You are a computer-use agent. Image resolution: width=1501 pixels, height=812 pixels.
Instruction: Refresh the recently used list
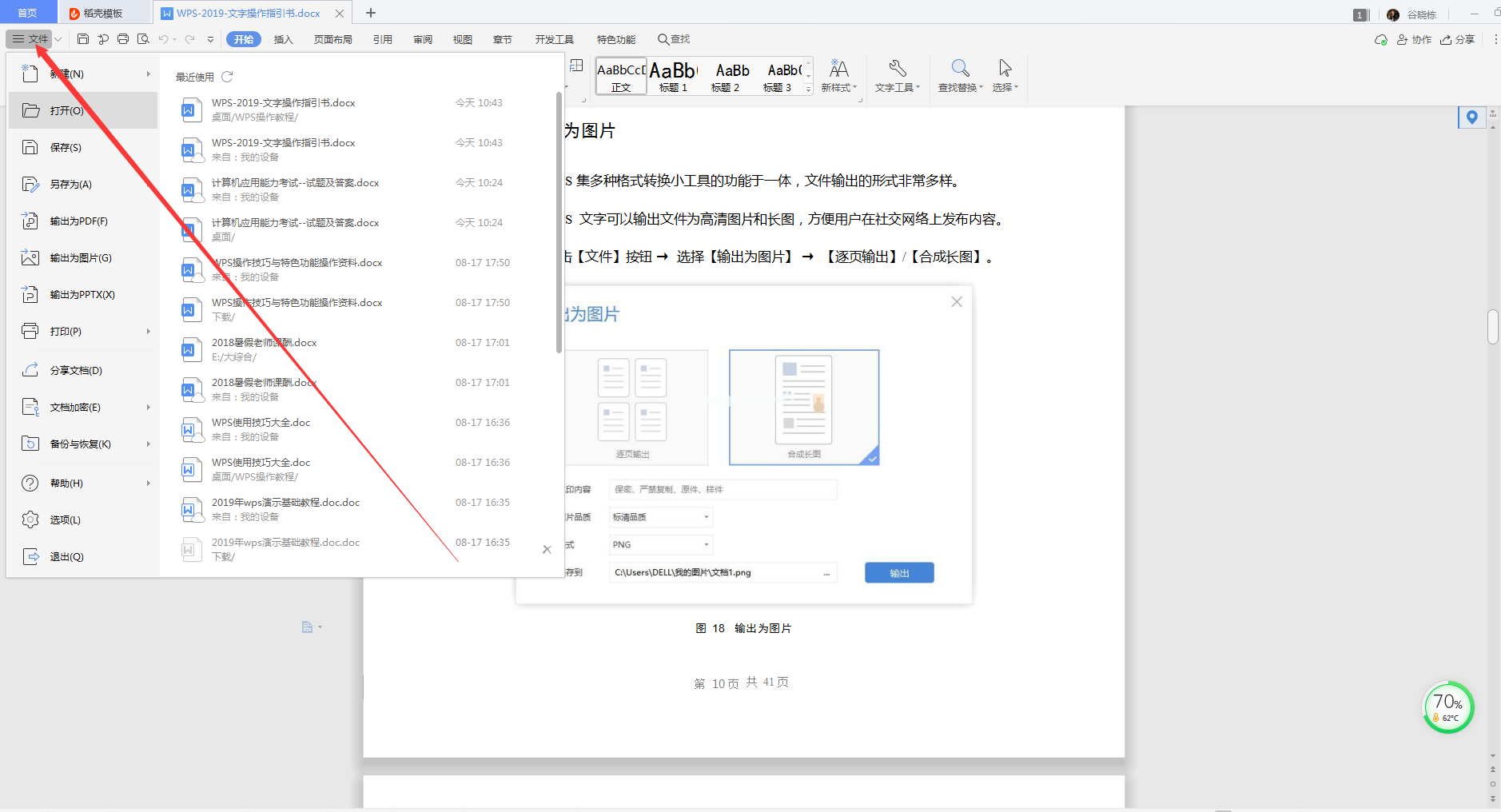pos(227,77)
